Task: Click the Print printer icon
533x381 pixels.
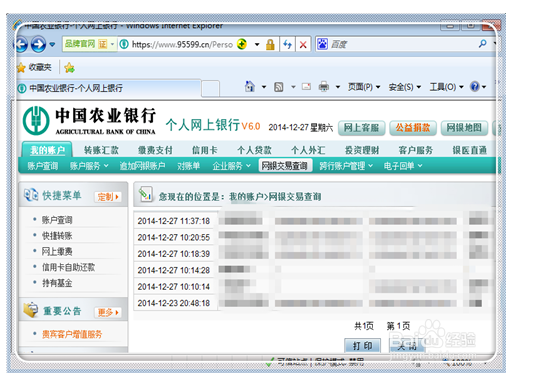Action: click(x=324, y=87)
